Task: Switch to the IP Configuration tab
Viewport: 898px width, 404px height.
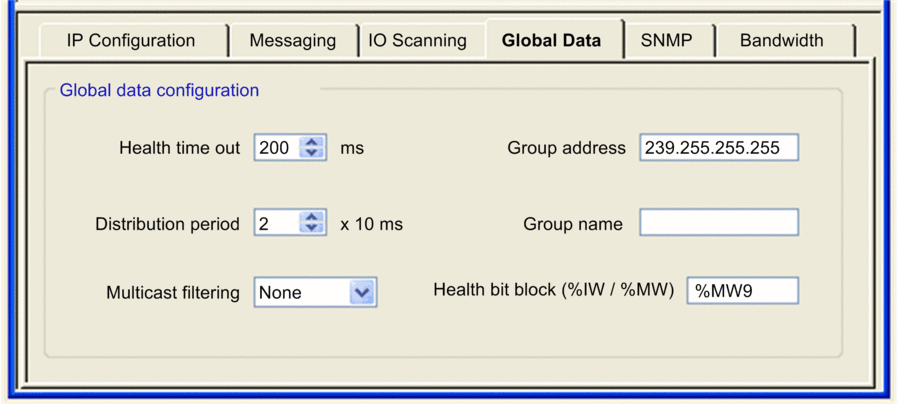Action: pyautogui.click(x=130, y=41)
